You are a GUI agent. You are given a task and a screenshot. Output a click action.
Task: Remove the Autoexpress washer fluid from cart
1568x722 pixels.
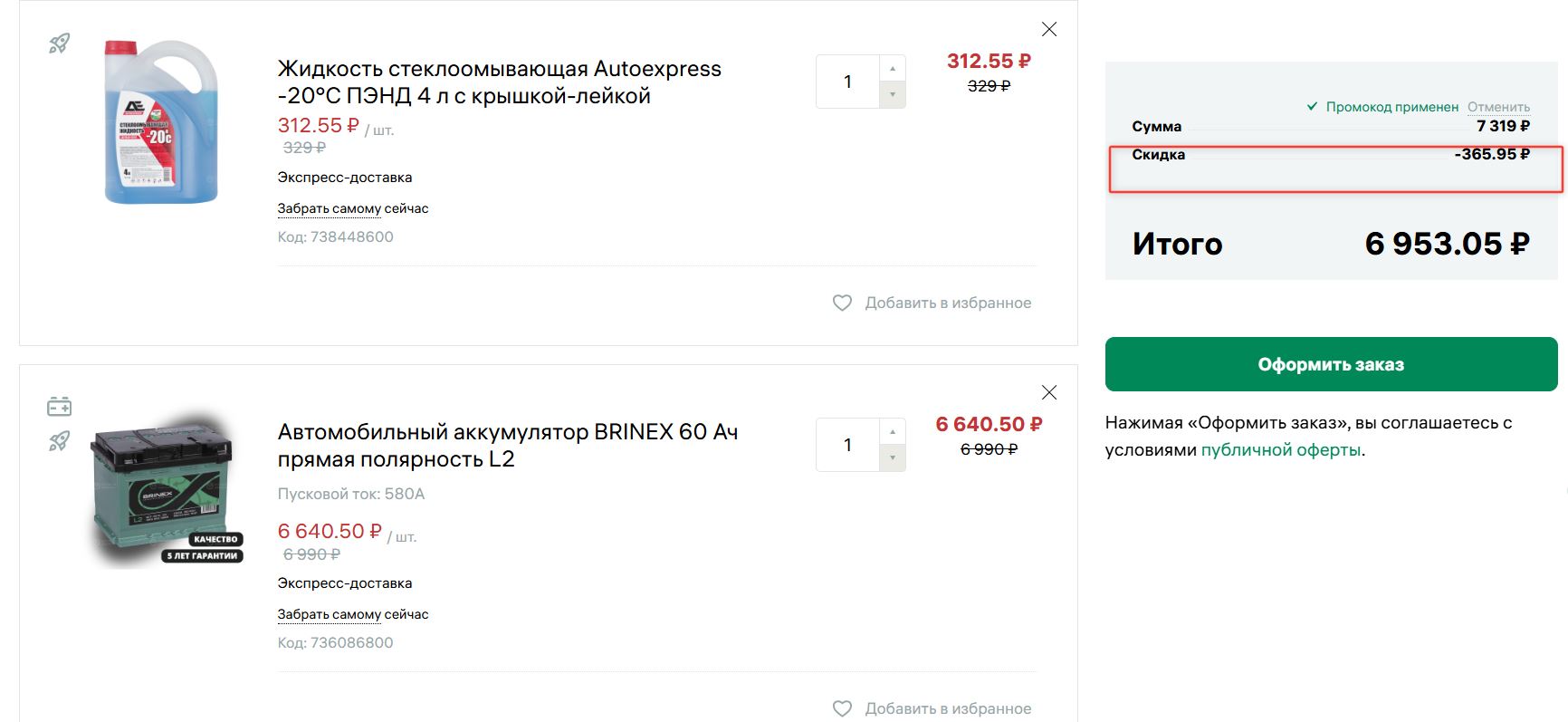click(x=1049, y=30)
